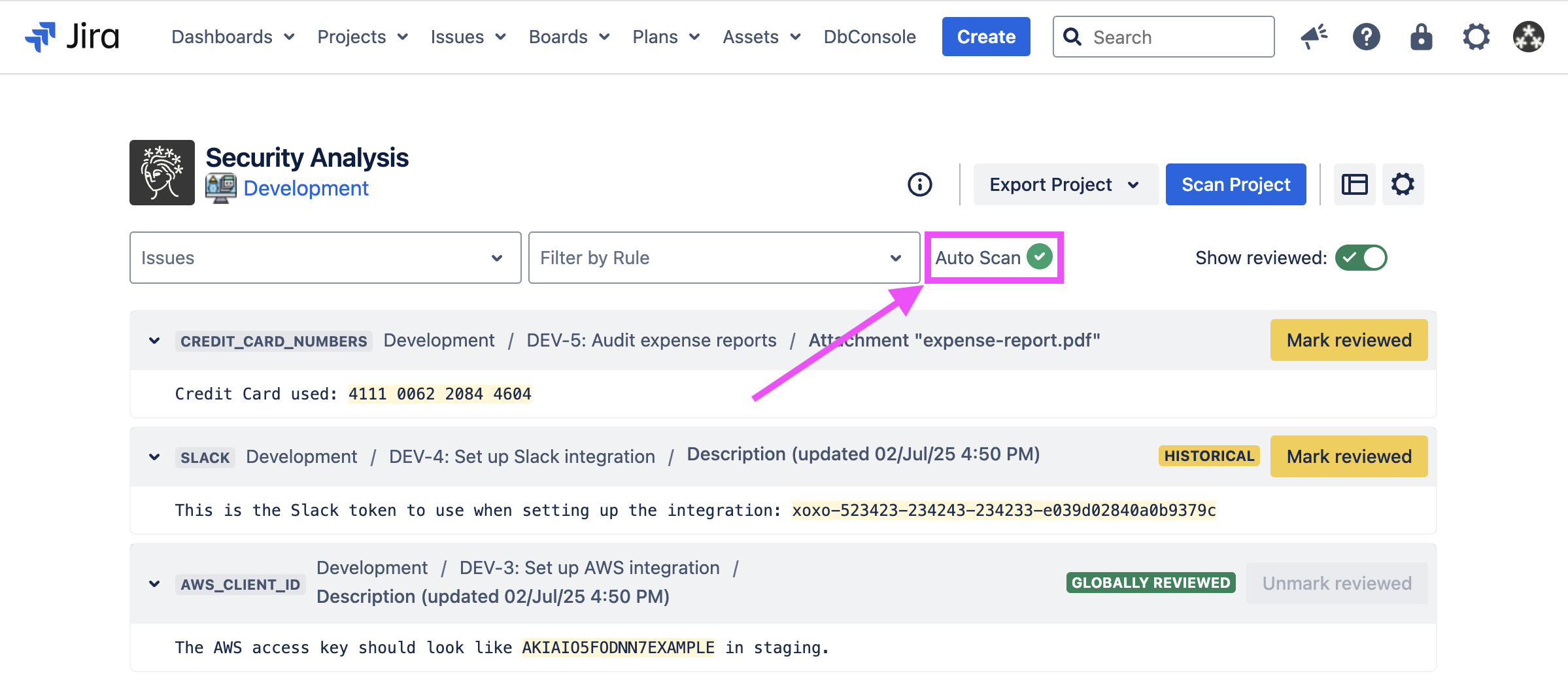Mark the SLACK finding as reviewed
This screenshot has height=680, width=1568.
click(1348, 456)
